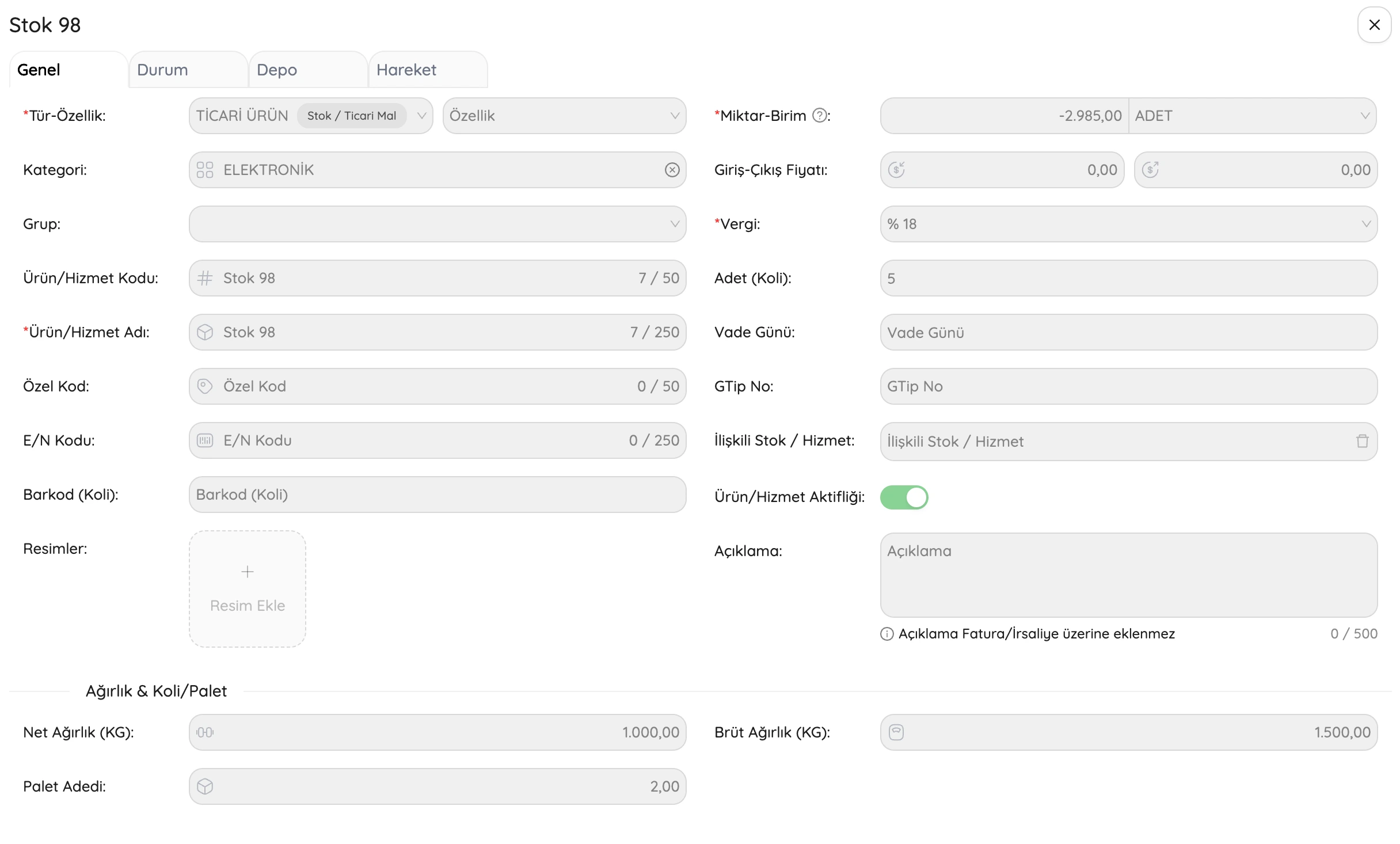
Task: Click the Stok / Ticari Mal tag
Action: [352, 116]
